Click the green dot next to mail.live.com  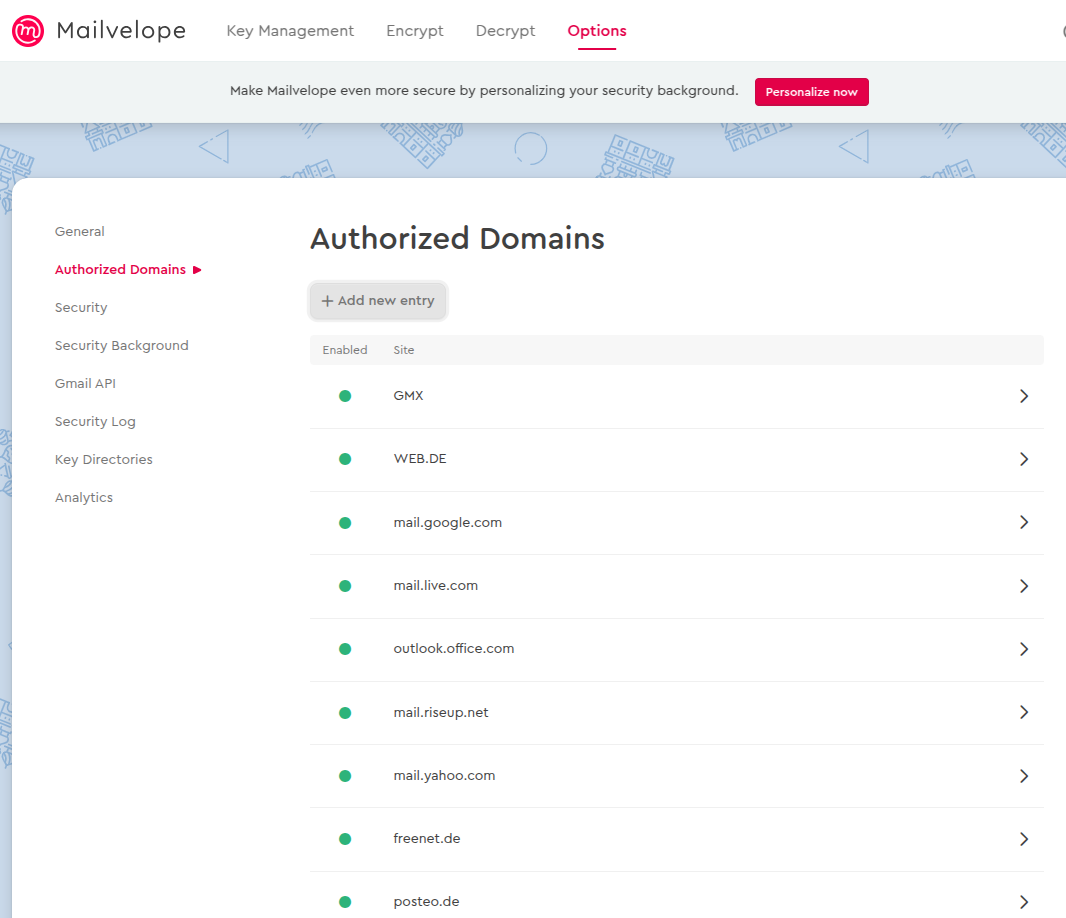[x=345, y=586]
